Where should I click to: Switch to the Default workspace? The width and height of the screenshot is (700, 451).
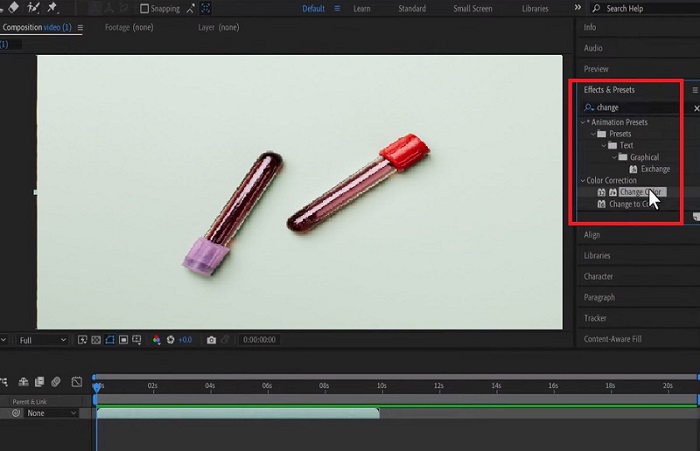coord(313,8)
